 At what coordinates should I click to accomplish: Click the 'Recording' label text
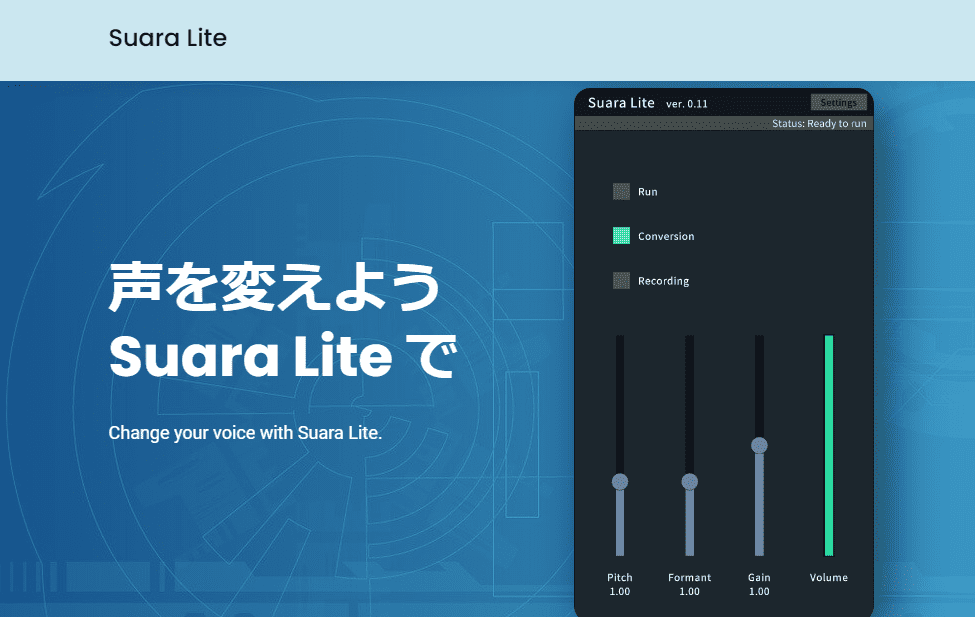click(663, 281)
